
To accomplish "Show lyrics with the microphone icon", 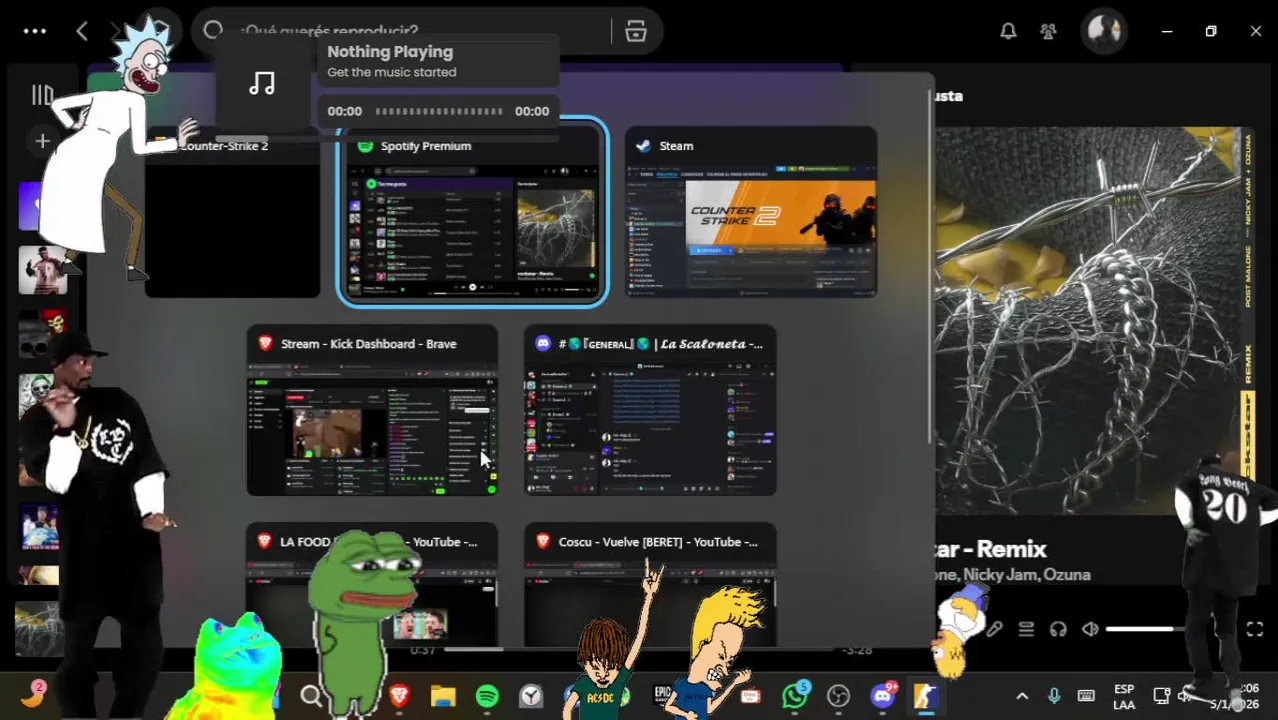I will pyautogui.click(x=993, y=629).
